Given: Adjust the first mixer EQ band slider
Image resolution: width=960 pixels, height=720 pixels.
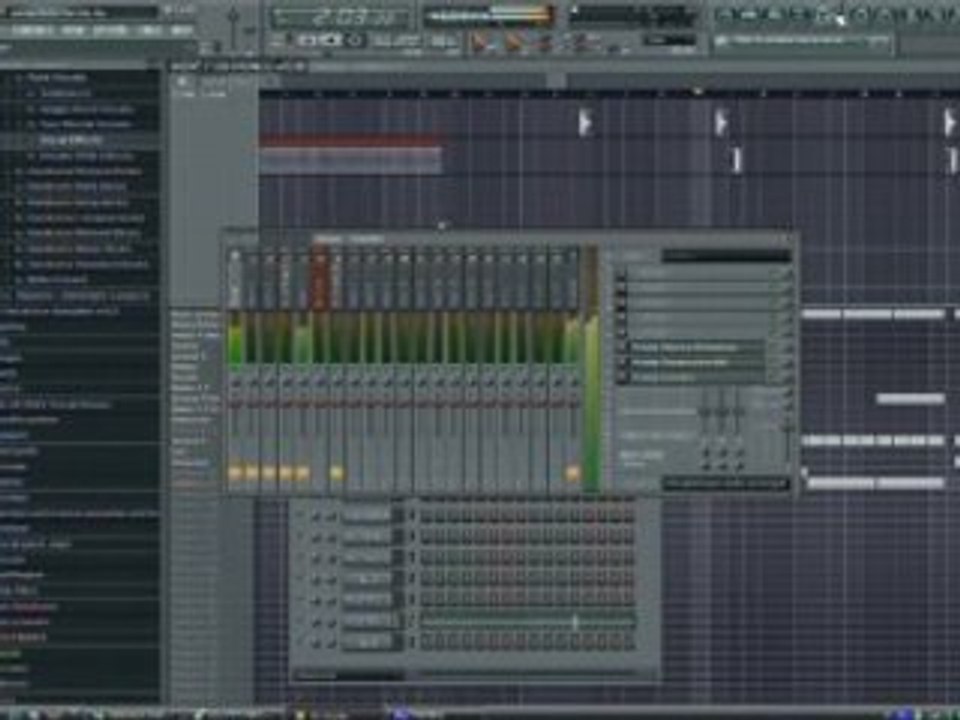Looking at the screenshot, I should 706,411.
